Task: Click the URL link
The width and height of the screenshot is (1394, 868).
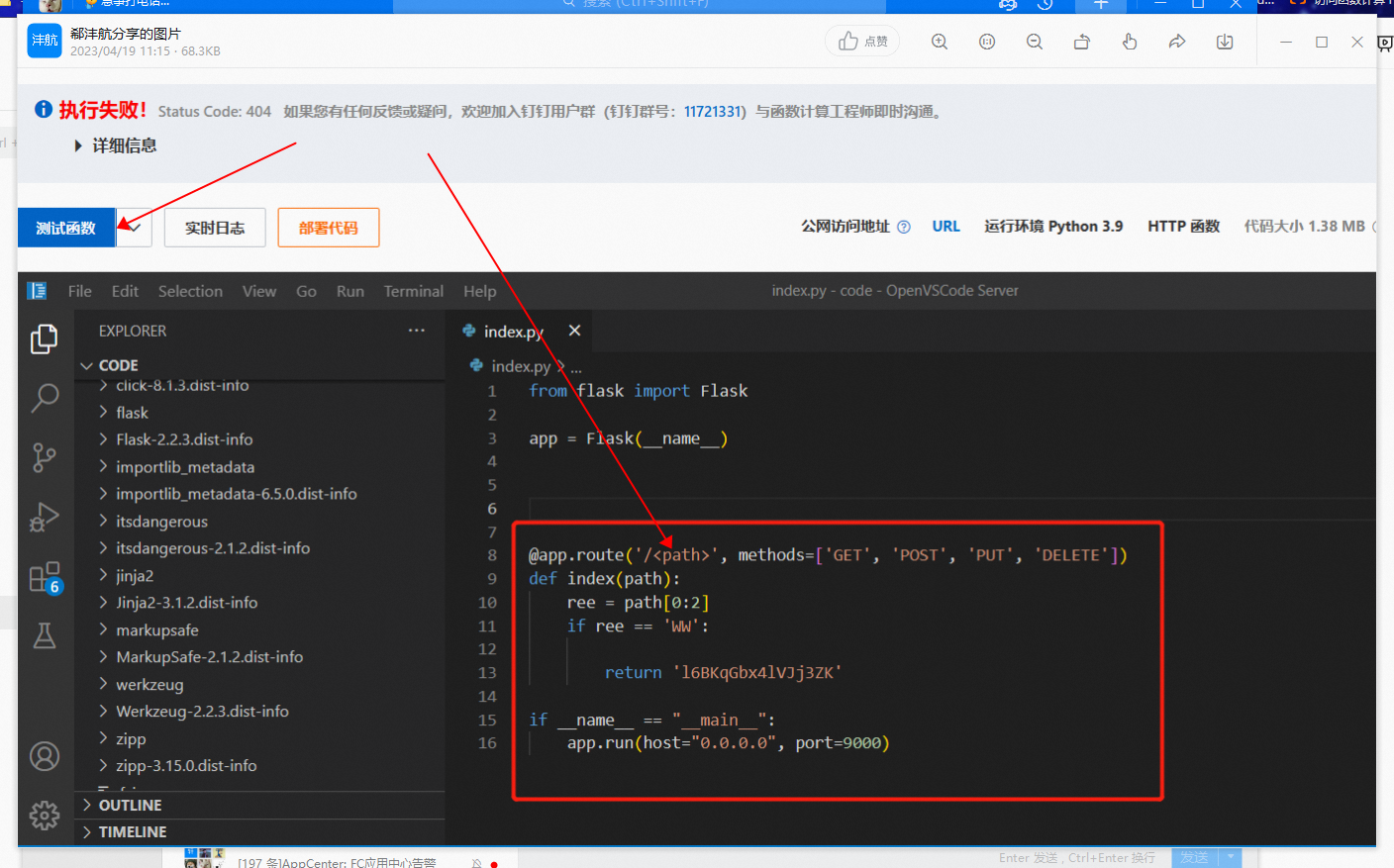Action: tap(946, 227)
